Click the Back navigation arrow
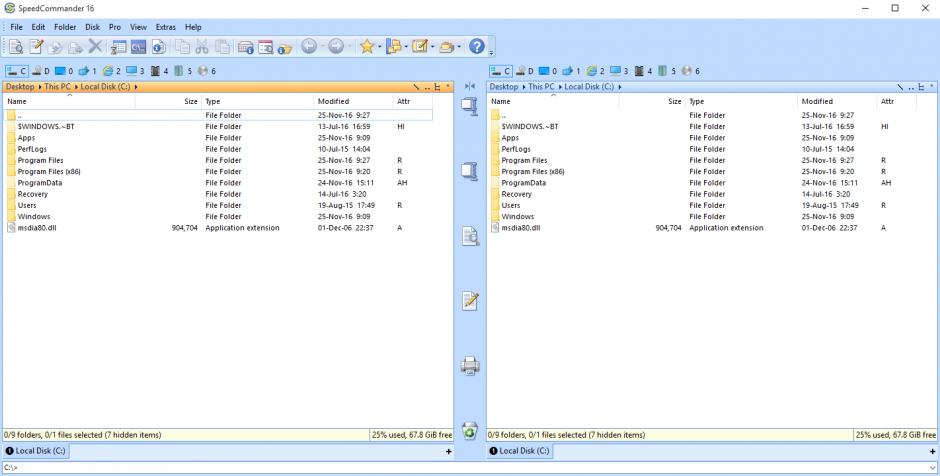The height and width of the screenshot is (476, 940). point(309,46)
